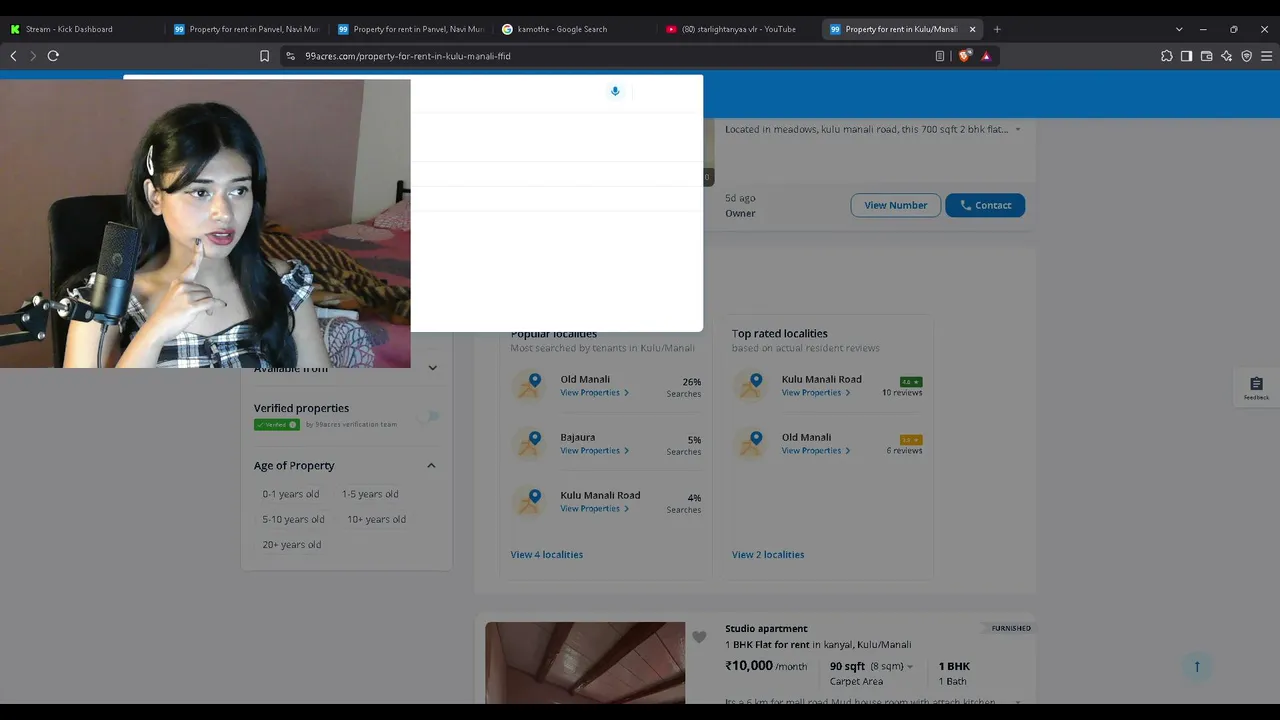
Task: Open the Extensions puzzle icon
Action: (1166, 56)
